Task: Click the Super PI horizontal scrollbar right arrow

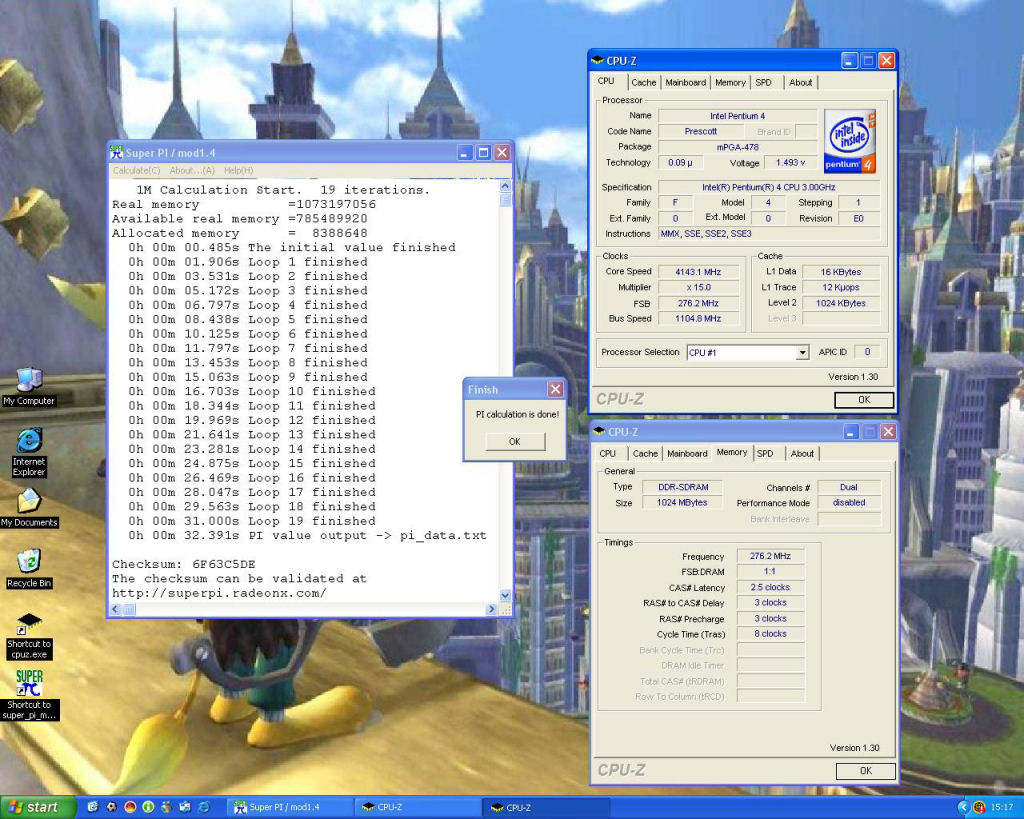Action: coord(492,609)
